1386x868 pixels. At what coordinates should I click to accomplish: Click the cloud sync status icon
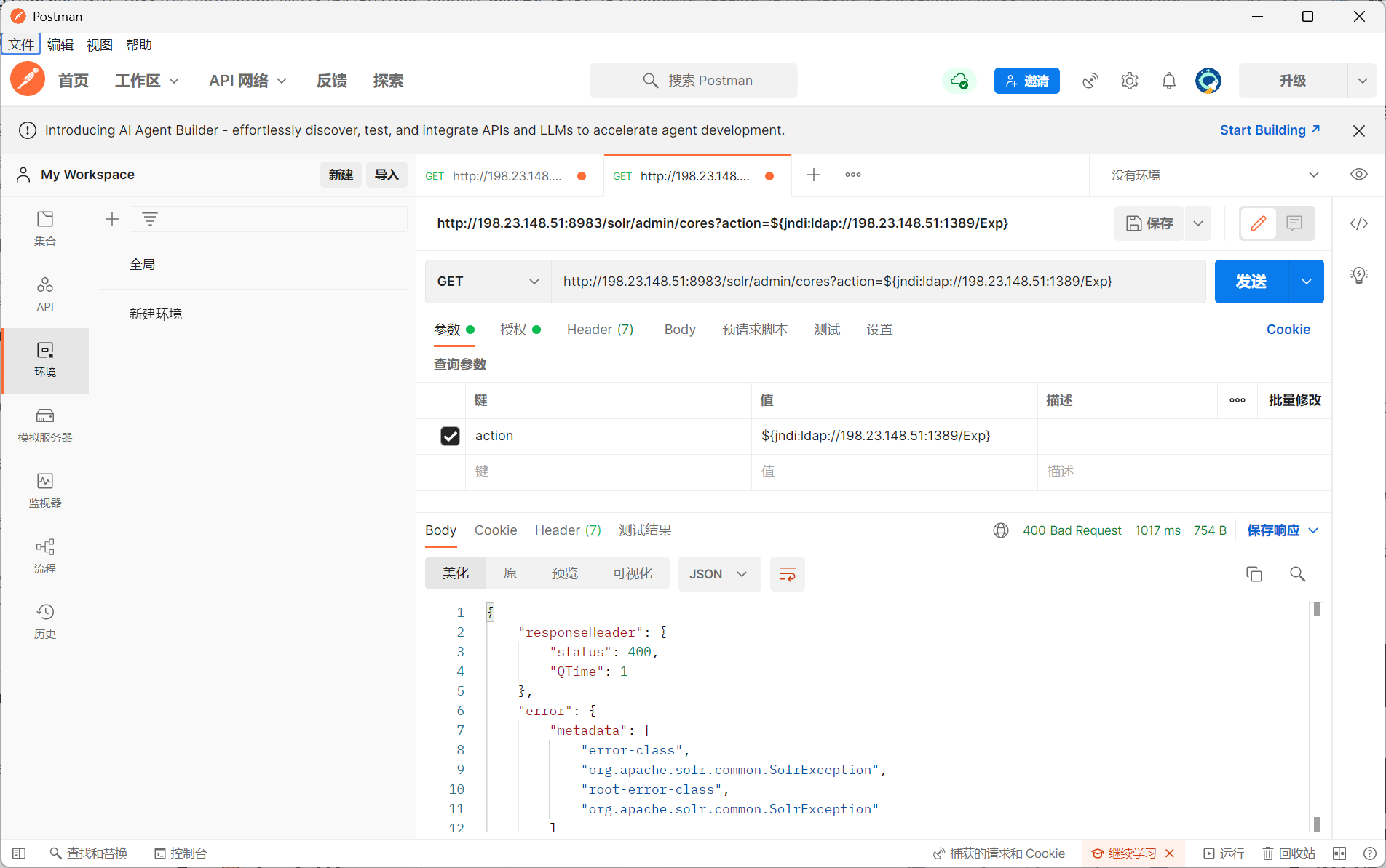click(959, 81)
